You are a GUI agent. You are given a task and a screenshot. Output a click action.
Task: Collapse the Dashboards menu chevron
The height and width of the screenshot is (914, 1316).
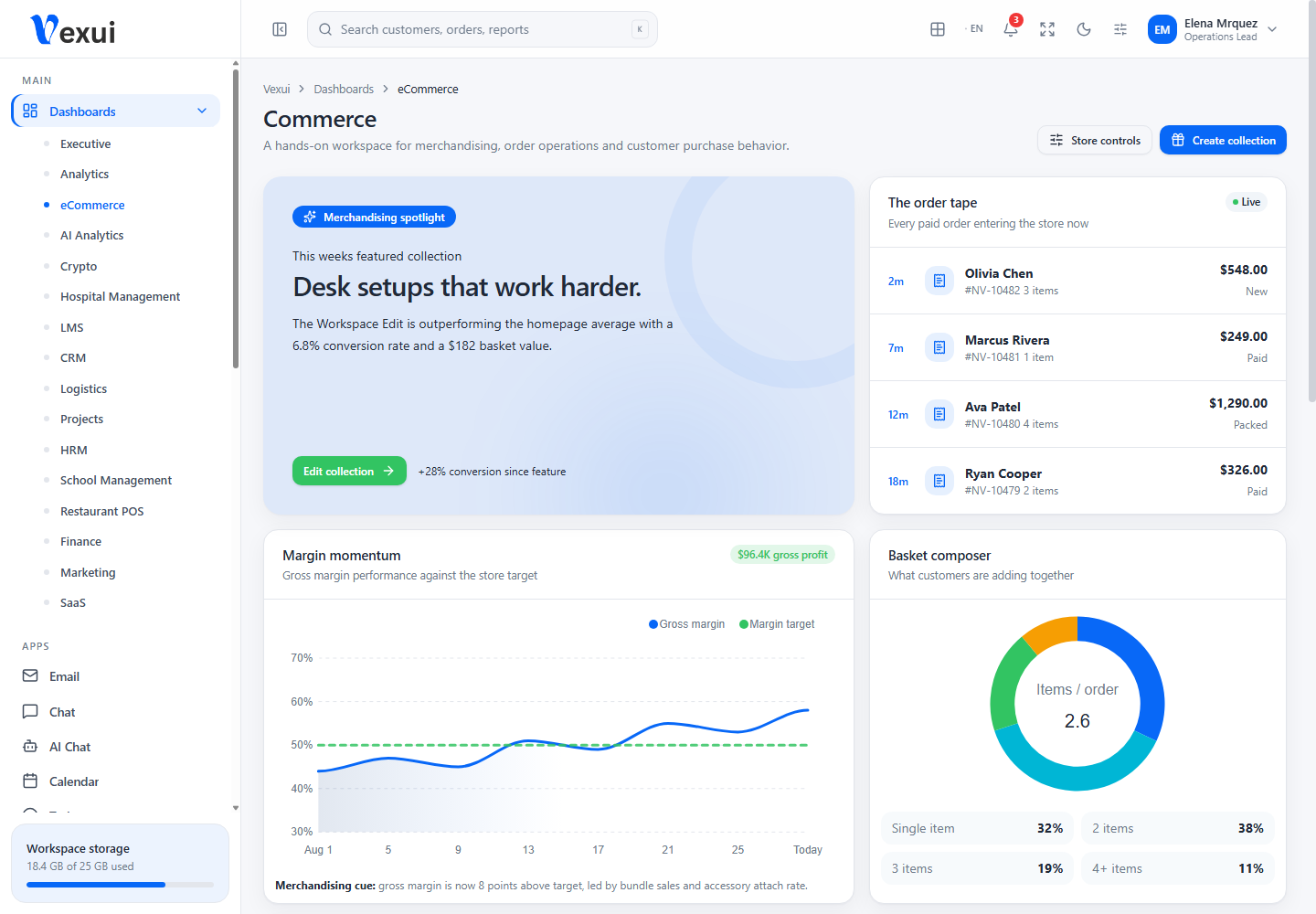coord(202,111)
